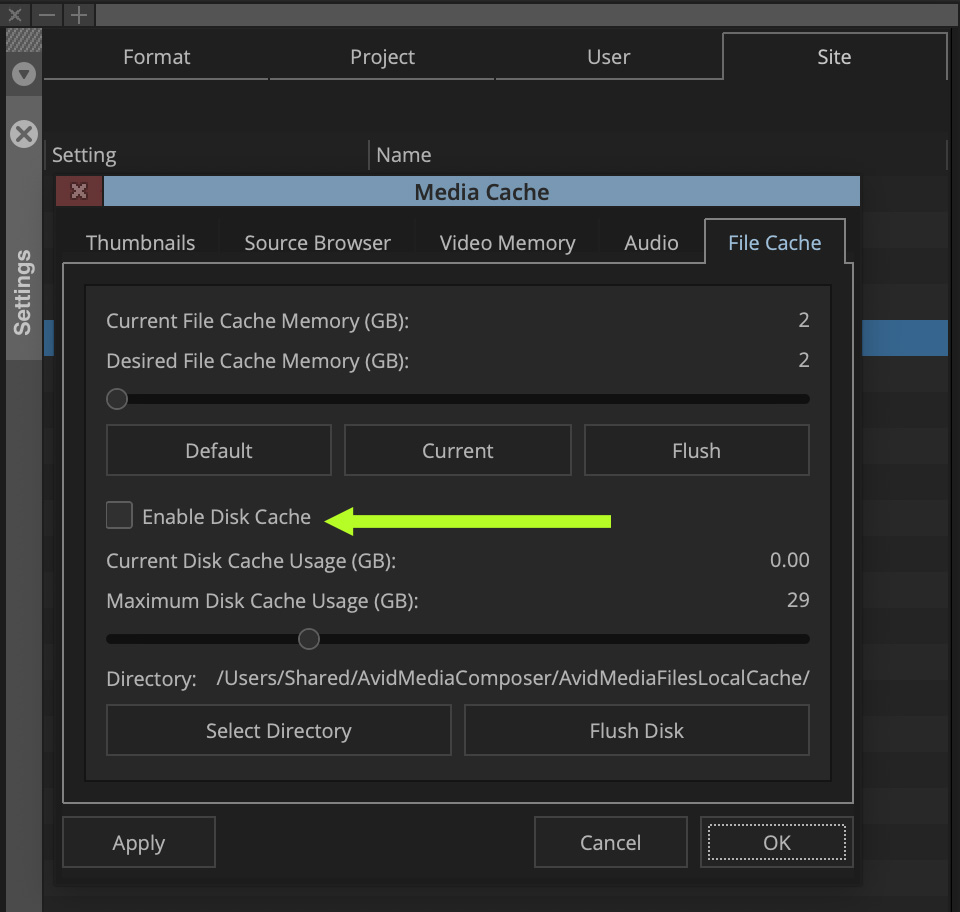Switch to the Audio tab
The width and height of the screenshot is (960, 912).
click(x=651, y=243)
